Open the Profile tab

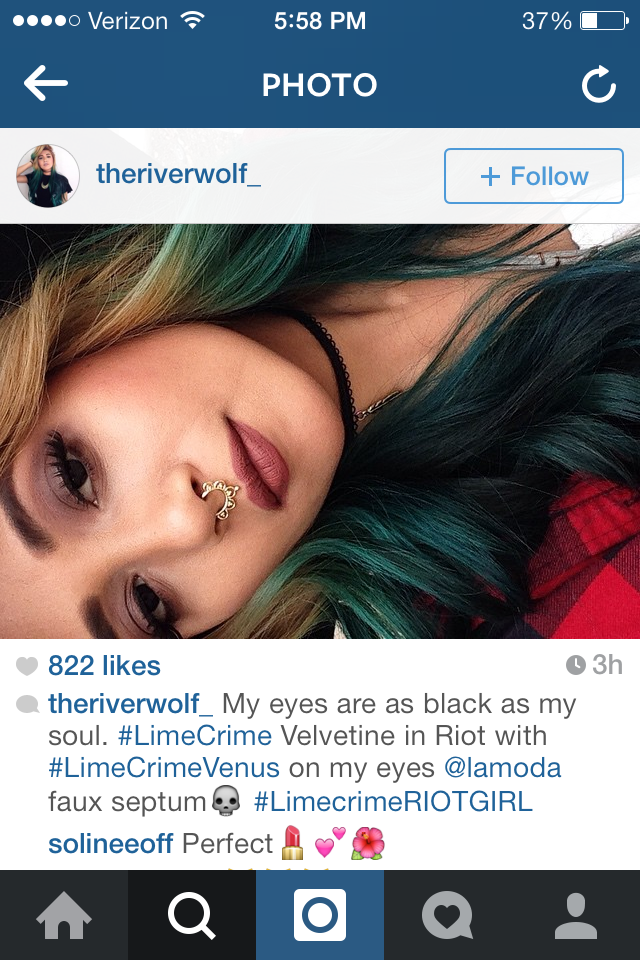tap(576, 915)
